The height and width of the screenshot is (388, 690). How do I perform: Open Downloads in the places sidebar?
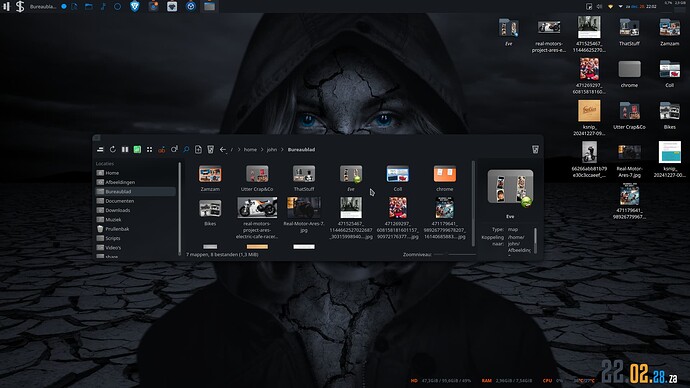coord(136,210)
